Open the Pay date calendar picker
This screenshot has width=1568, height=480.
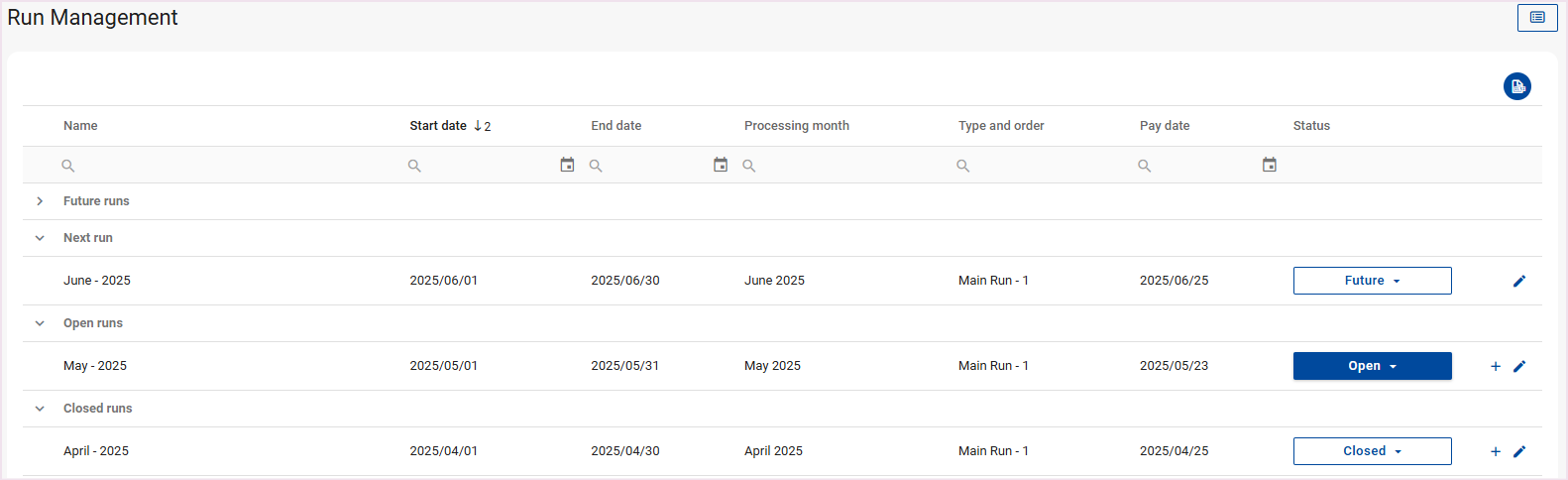tap(1269, 165)
